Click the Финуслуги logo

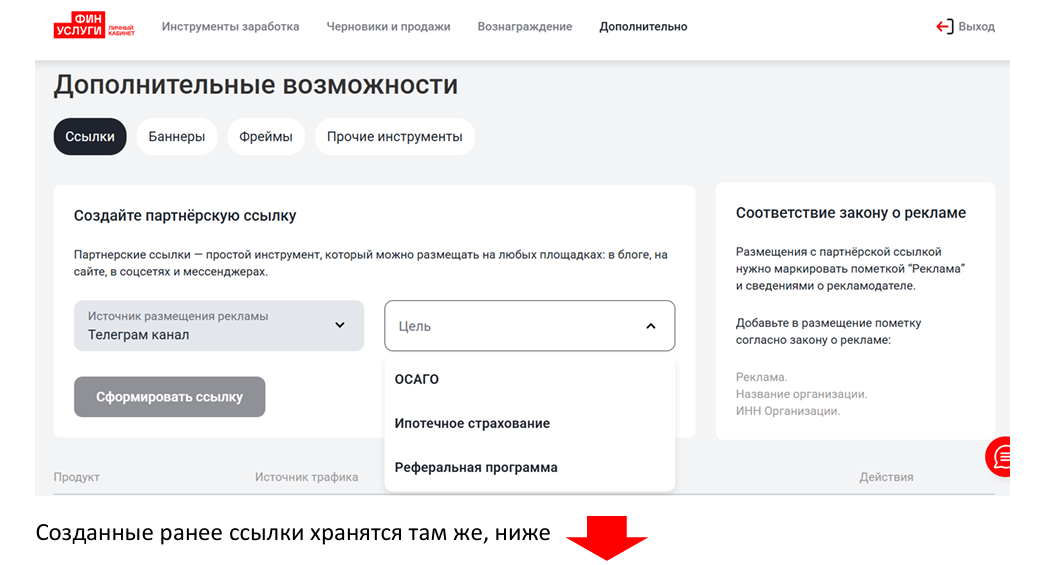point(93,27)
